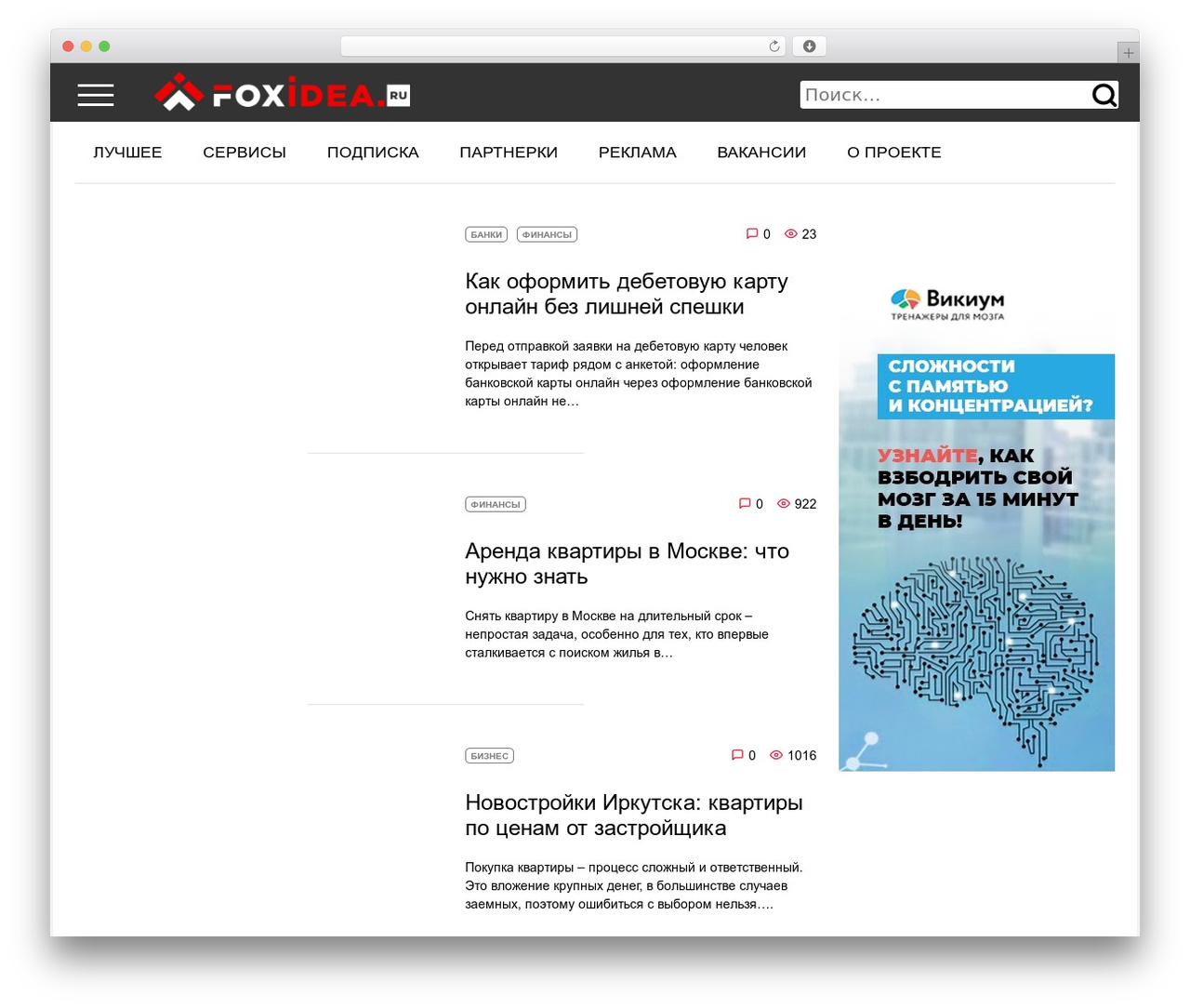Click views eye icon showing 23
The height and width of the screenshot is (1008, 1190).
point(791,234)
